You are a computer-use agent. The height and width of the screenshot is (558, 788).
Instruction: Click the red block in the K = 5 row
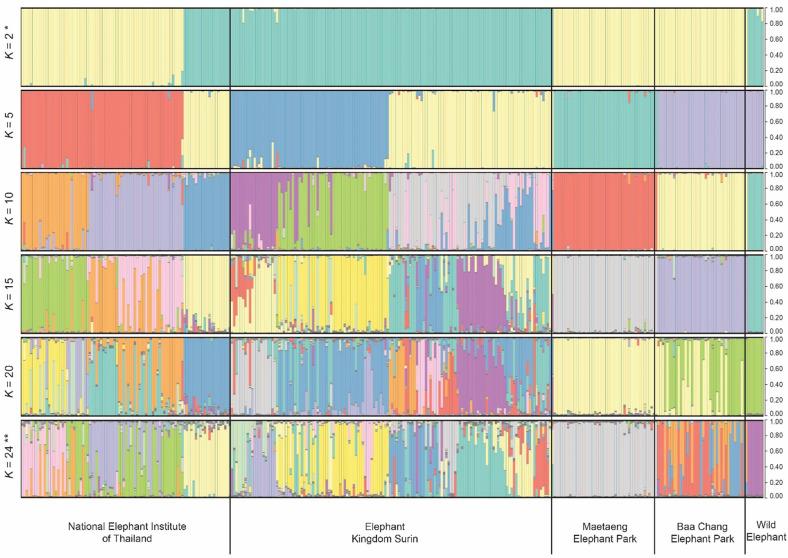point(100,128)
